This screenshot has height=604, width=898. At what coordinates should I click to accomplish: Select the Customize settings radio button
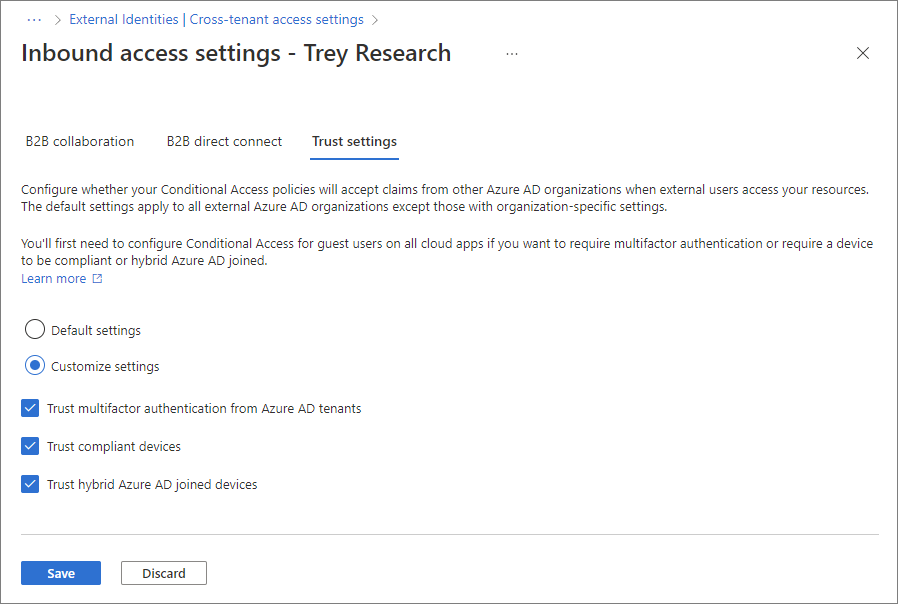tap(35, 366)
